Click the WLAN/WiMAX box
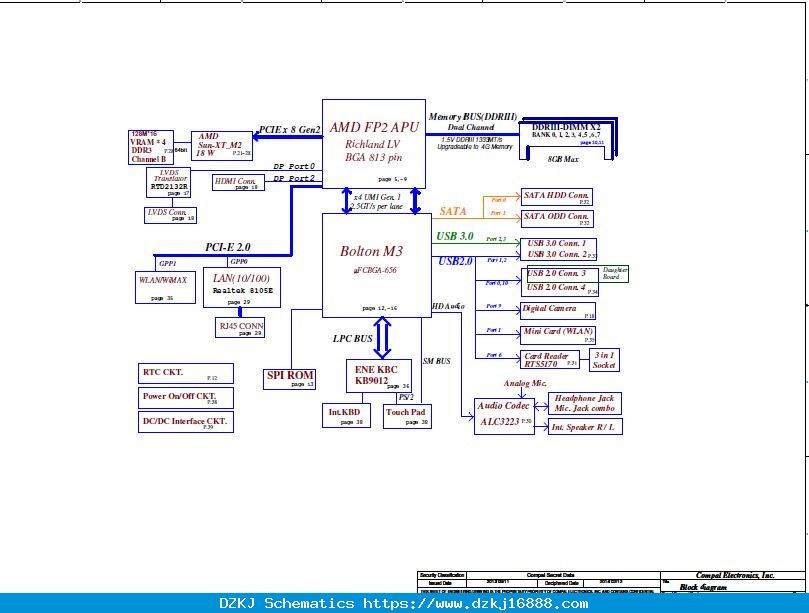Image resolution: width=809 pixels, height=613 pixels. tap(165, 287)
